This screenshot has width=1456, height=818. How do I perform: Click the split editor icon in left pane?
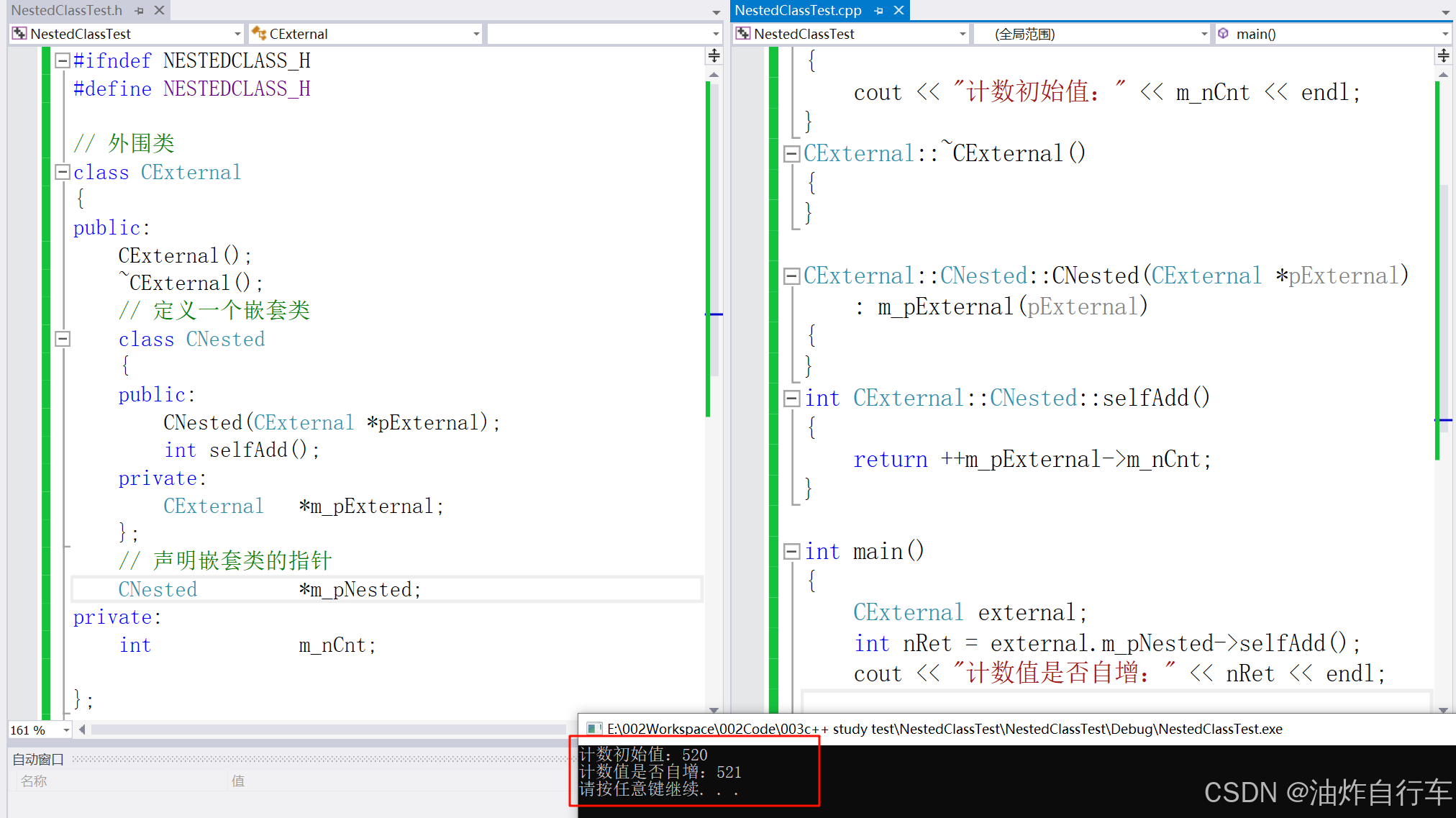coord(714,55)
